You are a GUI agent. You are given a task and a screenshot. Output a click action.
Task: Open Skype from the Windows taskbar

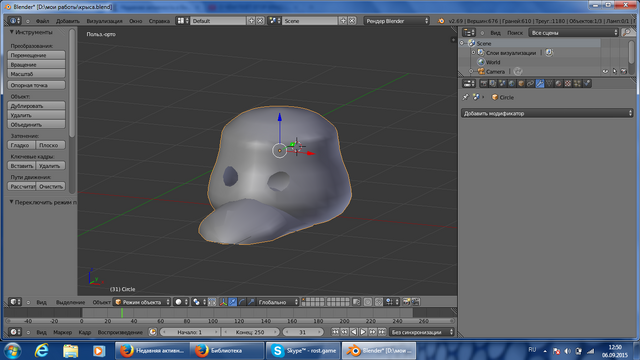(303, 351)
